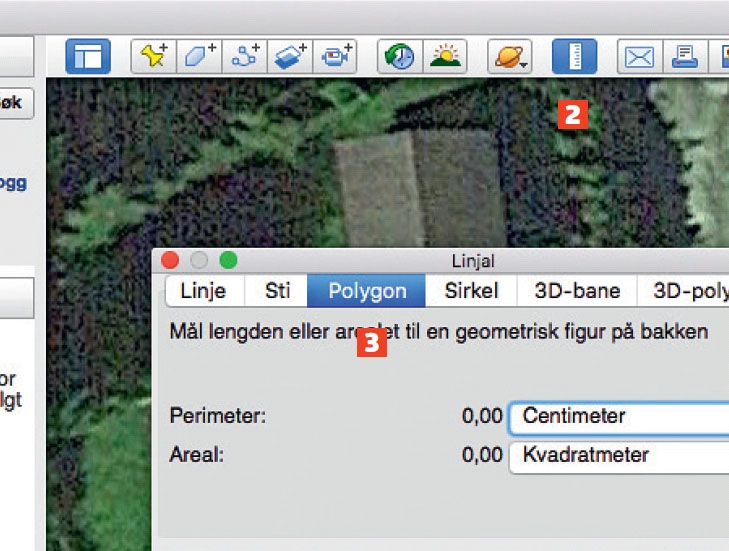Toggle sunlight across the landscape

click(445, 57)
